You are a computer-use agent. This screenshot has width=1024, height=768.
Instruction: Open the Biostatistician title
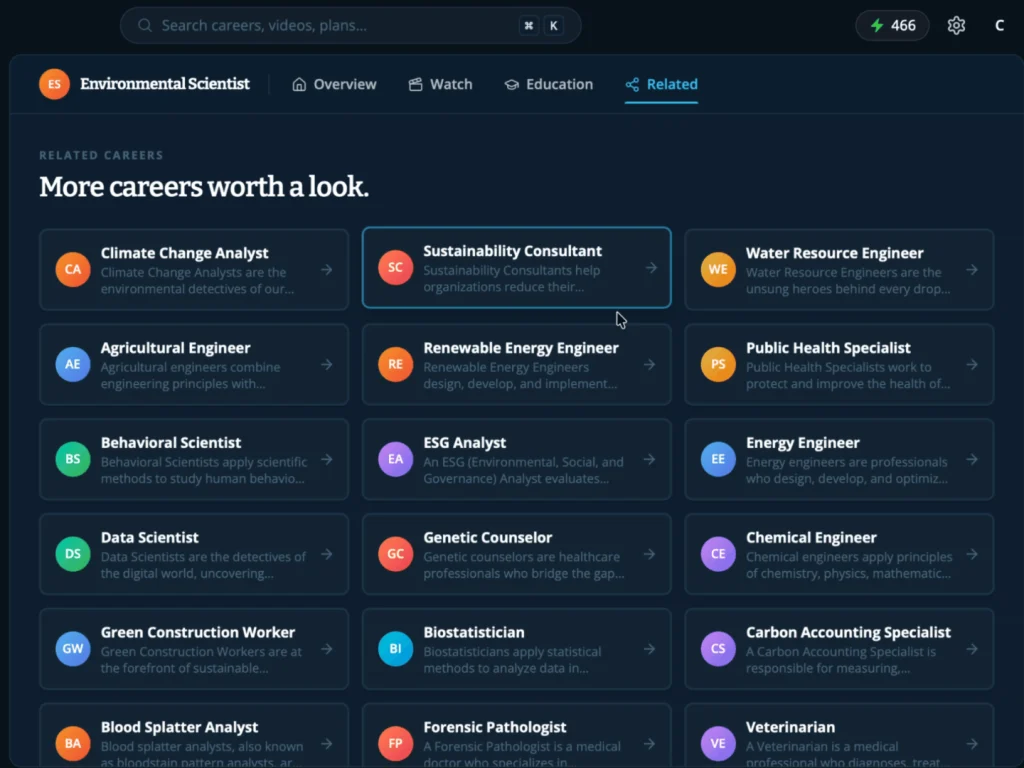[x=473, y=632]
